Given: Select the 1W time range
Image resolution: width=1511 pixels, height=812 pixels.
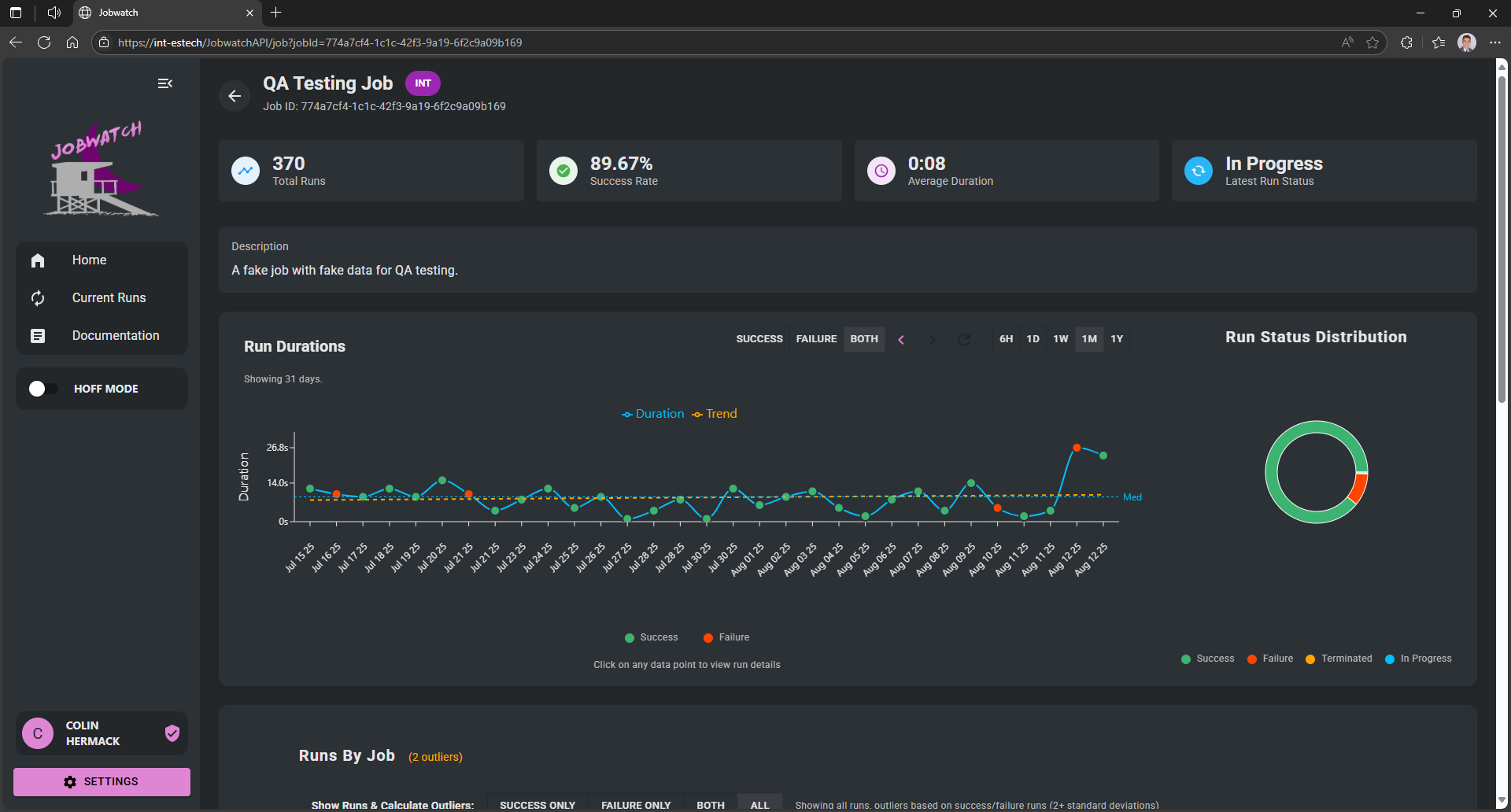Looking at the screenshot, I should [x=1060, y=339].
